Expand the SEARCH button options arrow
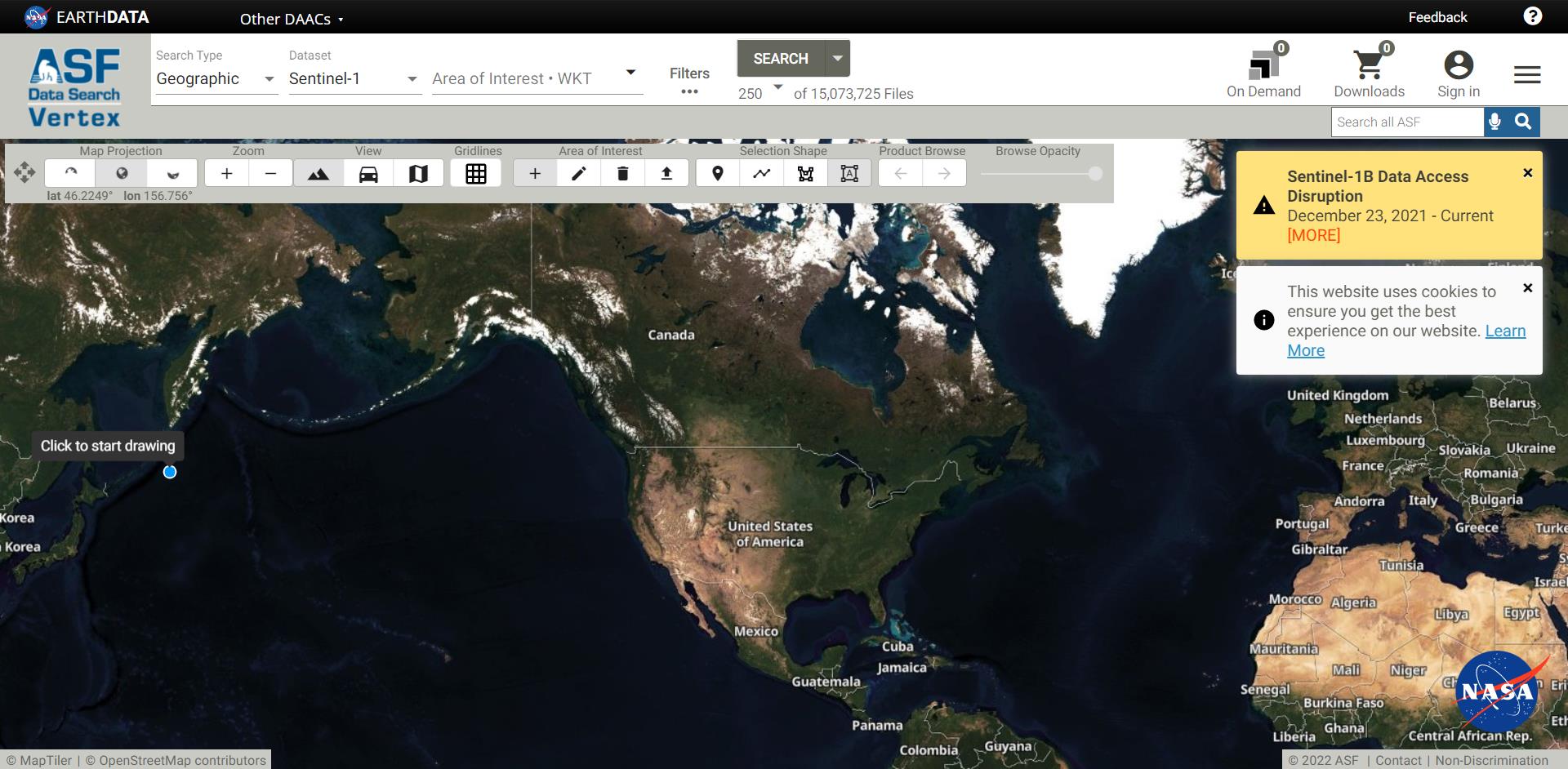Image resolution: width=1568 pixels, height=769 pixels. (838, 59)
